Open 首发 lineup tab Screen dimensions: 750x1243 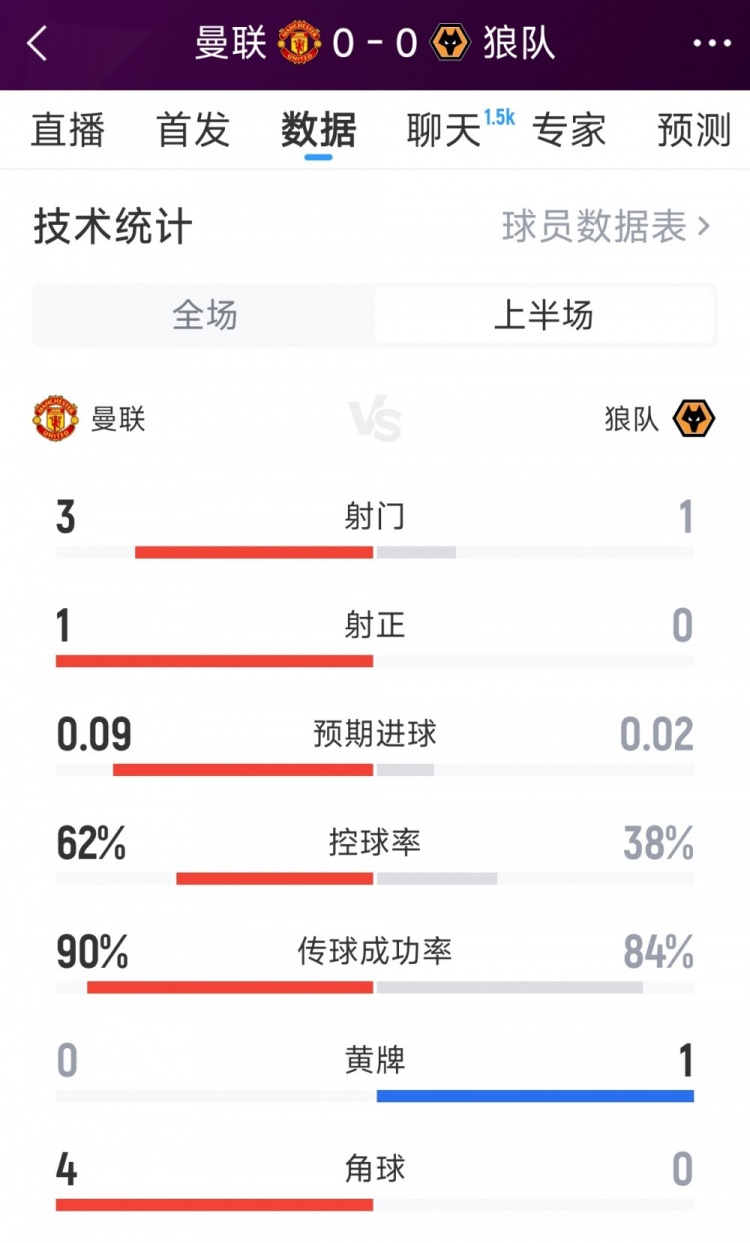tap(193, 131)
